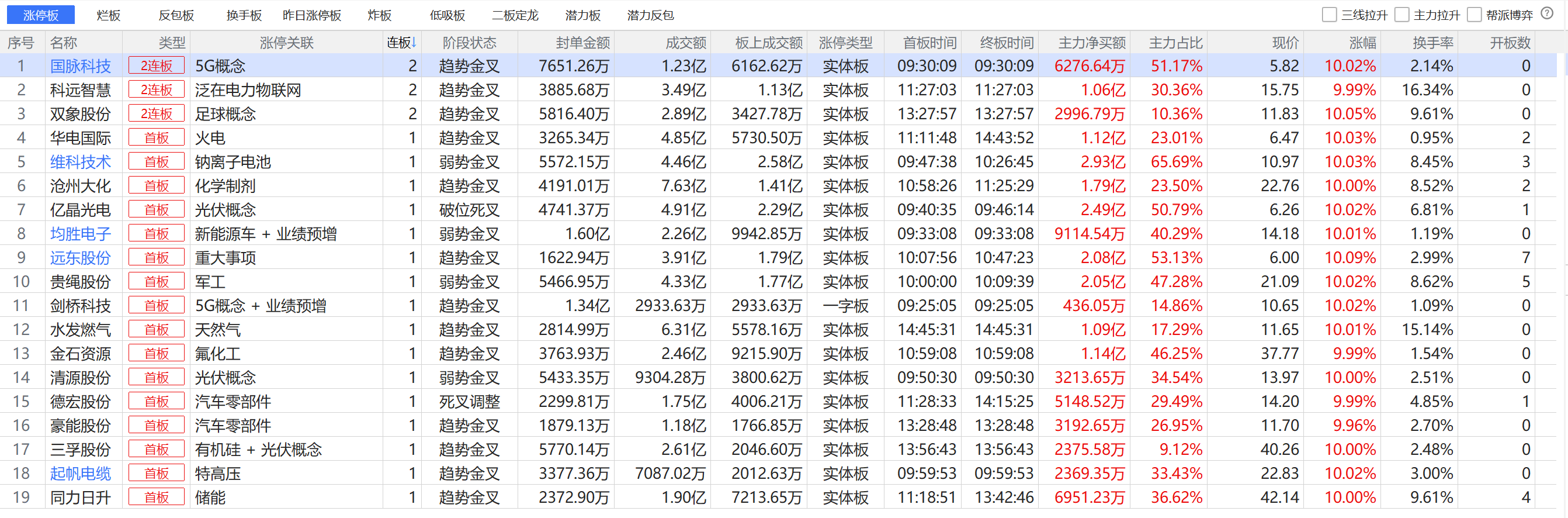Open the 昨日涨停板 tab
1568x518 pixels.
click(311, 15)
